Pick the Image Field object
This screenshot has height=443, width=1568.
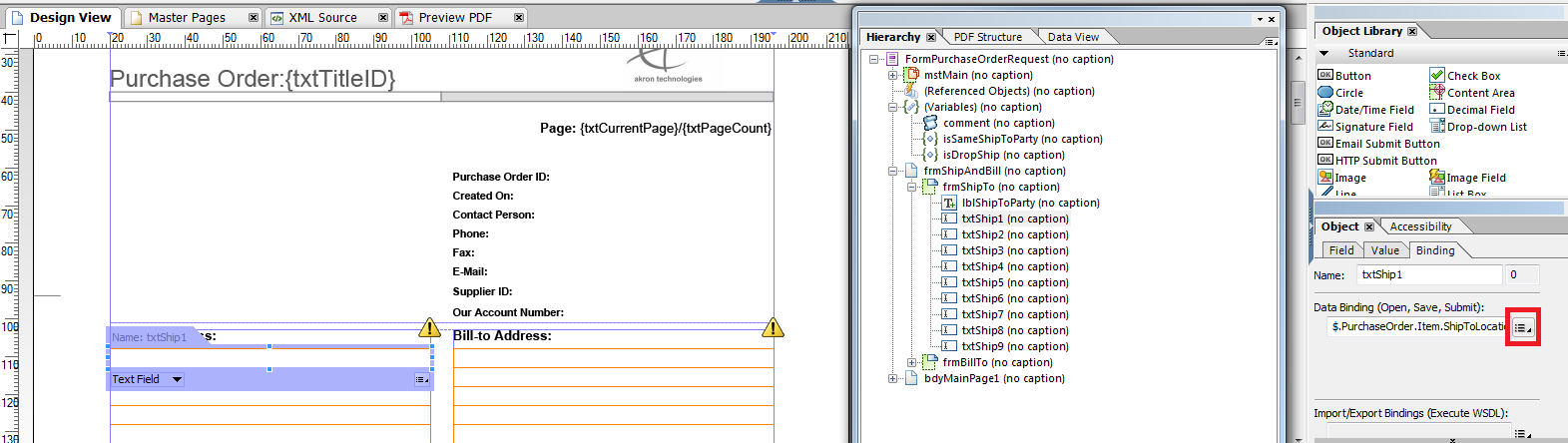(x=1468, y=178)
